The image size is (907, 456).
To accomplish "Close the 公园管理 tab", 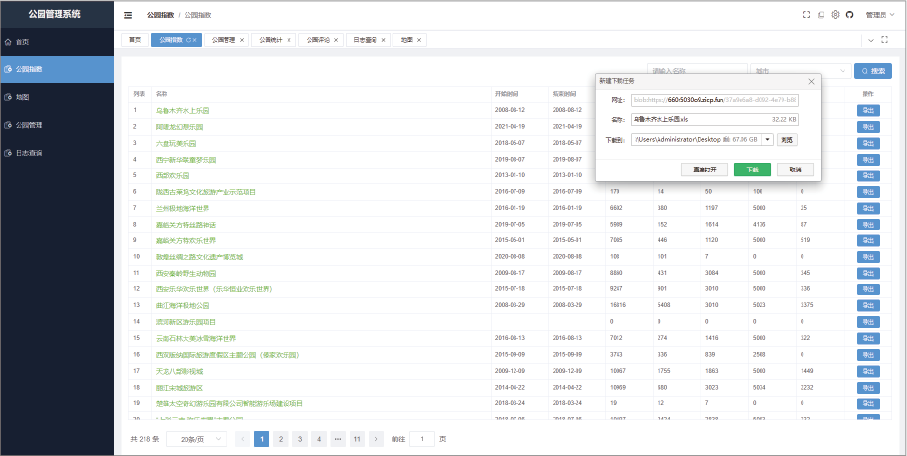I will (x=242, y=40).
